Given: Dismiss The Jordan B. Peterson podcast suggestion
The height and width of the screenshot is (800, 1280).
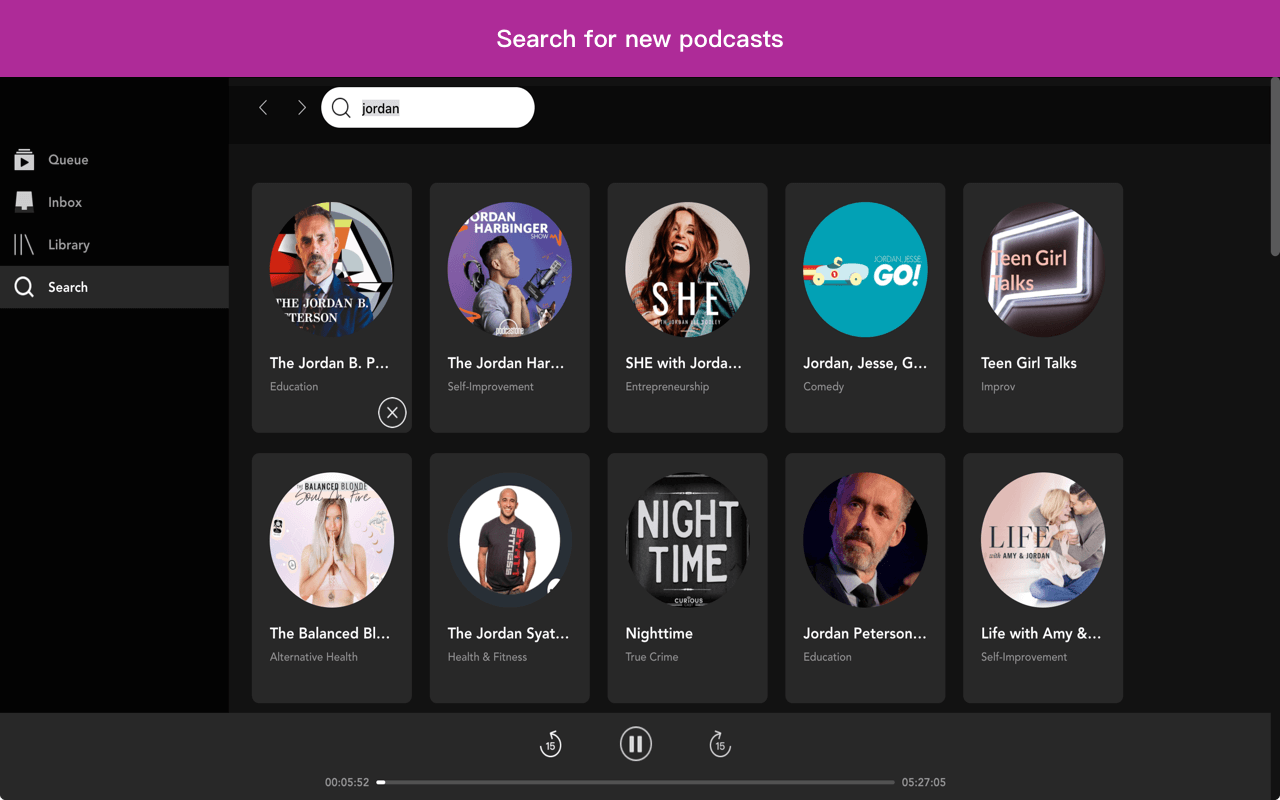Looking at the screenshot, I should [392, 412].
